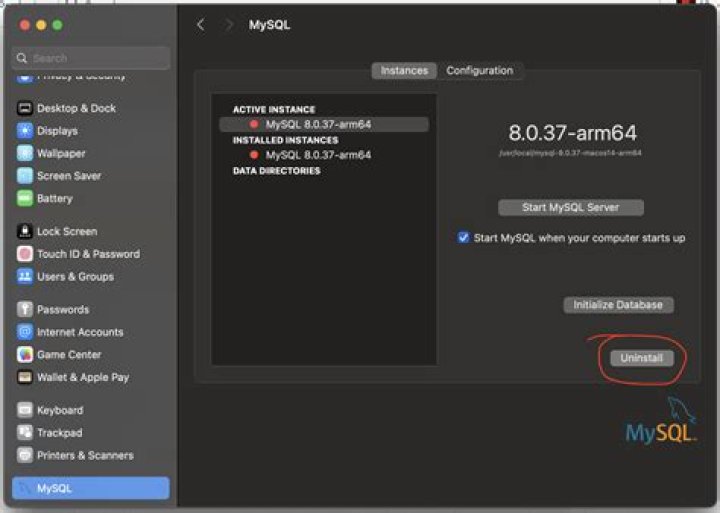The width and height of the screenshot is (720, 513).
Task: Click the Screen Saver label
Action: pos(69,176)
